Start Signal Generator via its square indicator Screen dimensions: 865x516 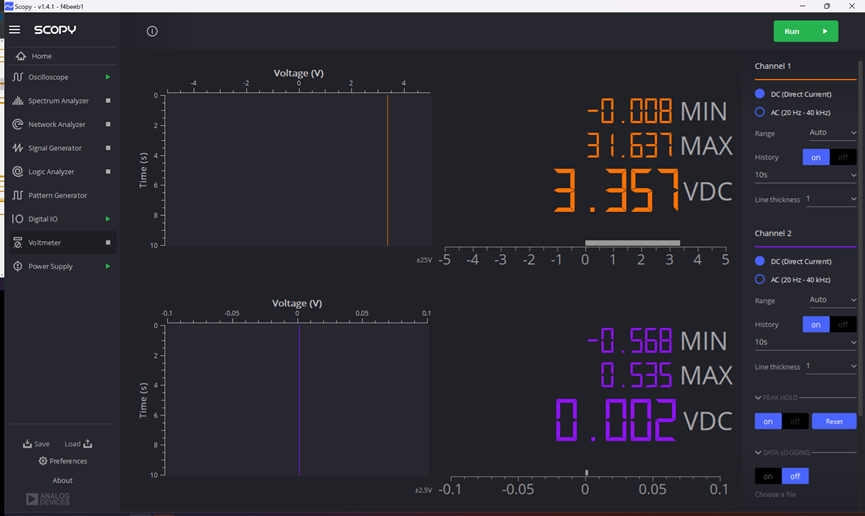(x=108, y=148)
